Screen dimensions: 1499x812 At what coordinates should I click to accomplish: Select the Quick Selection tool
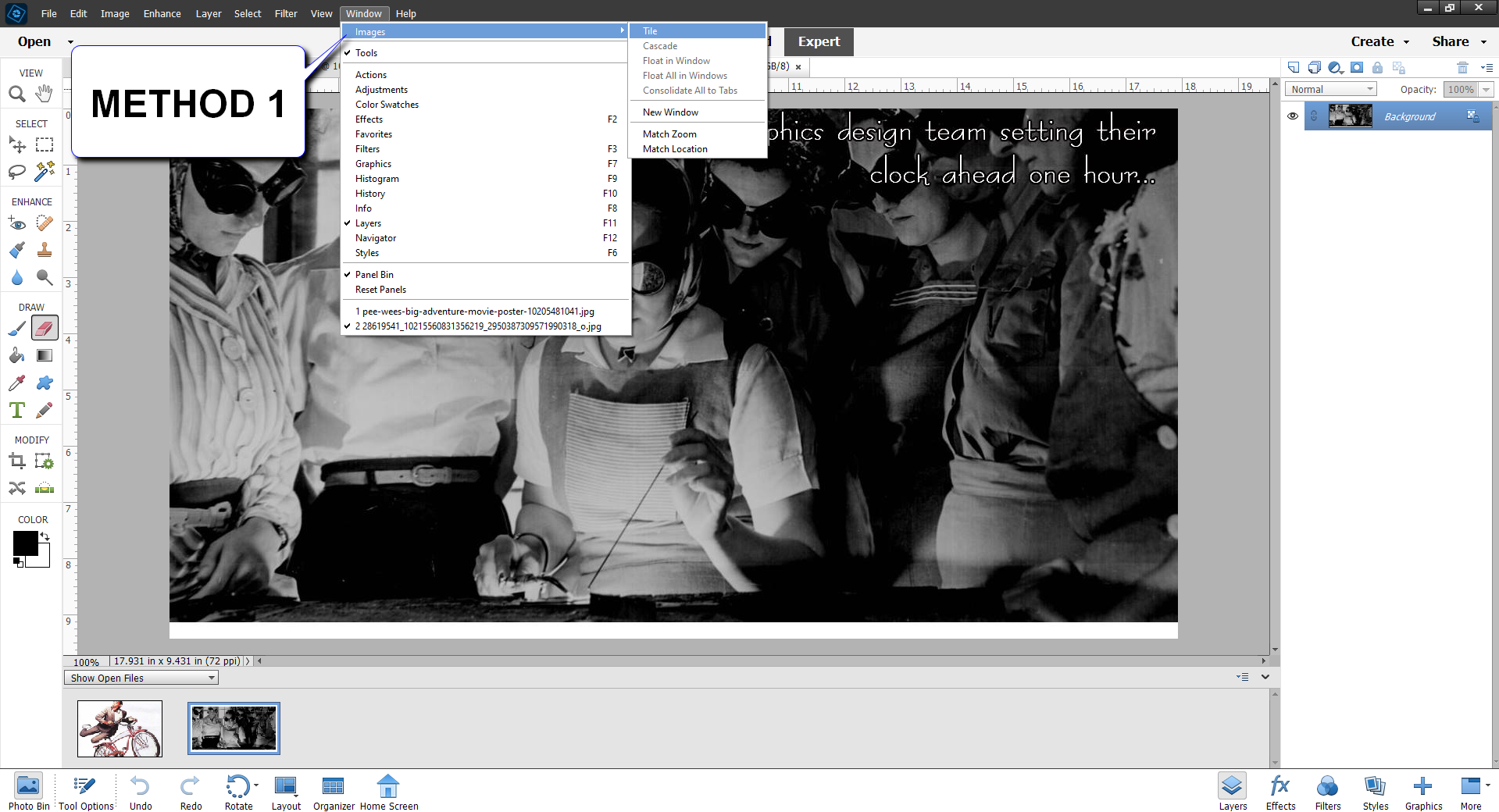45,172
